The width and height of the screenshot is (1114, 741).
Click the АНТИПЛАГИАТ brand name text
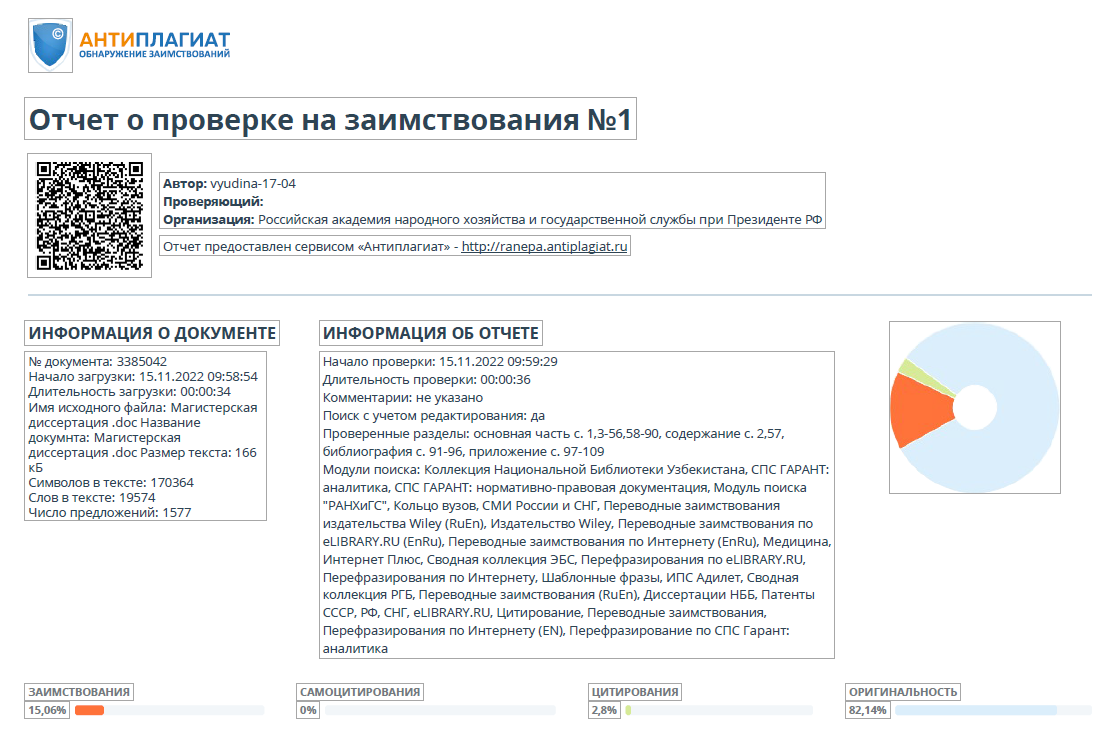[x=154, y=40]
